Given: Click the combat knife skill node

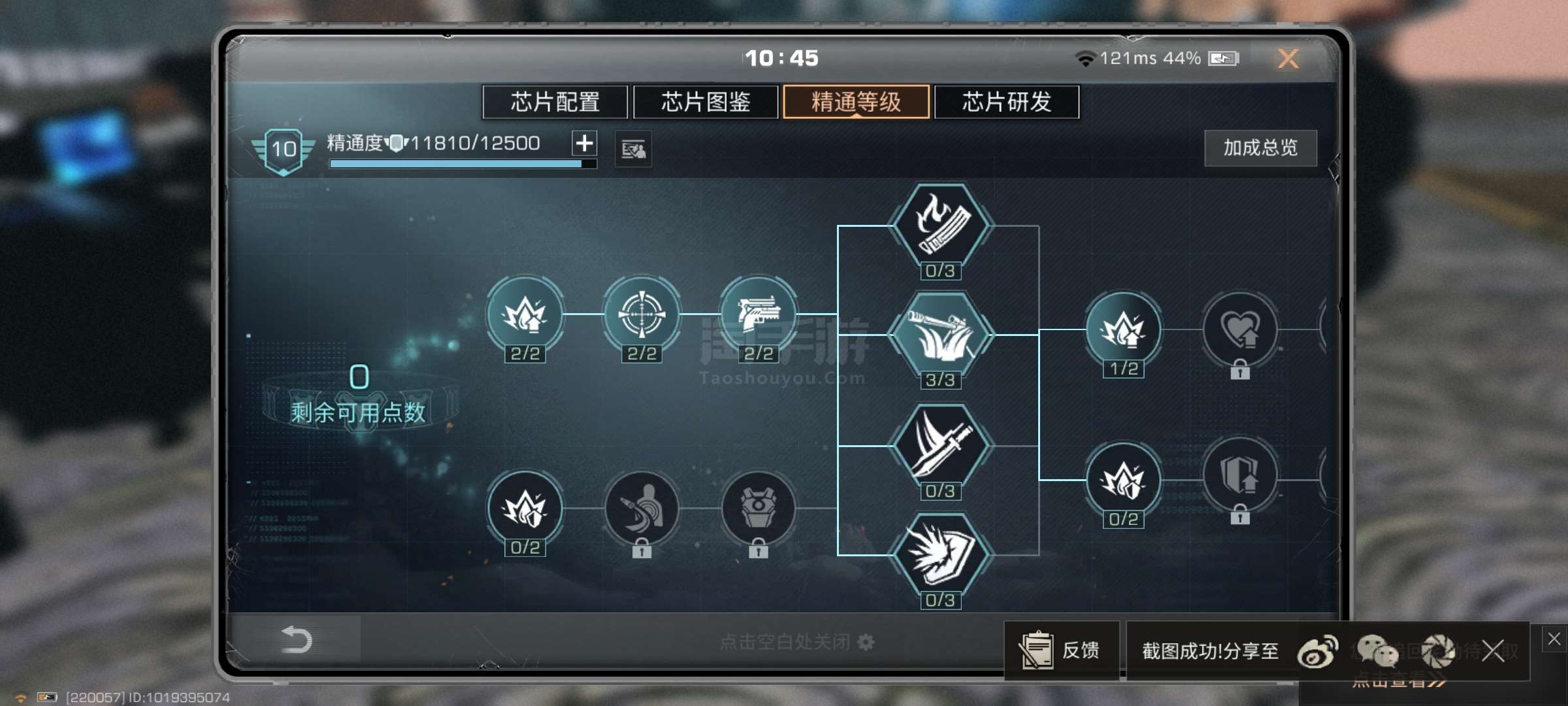Looking at the screenshot, I should (x=940, y=446).
